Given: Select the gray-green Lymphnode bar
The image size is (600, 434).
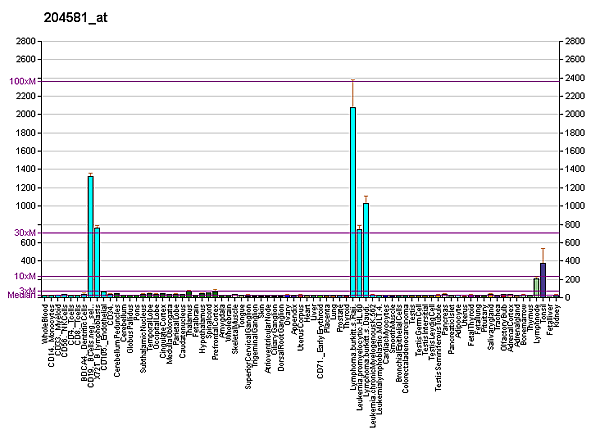Looking at the screenshot, I should (x=536, y=288).
